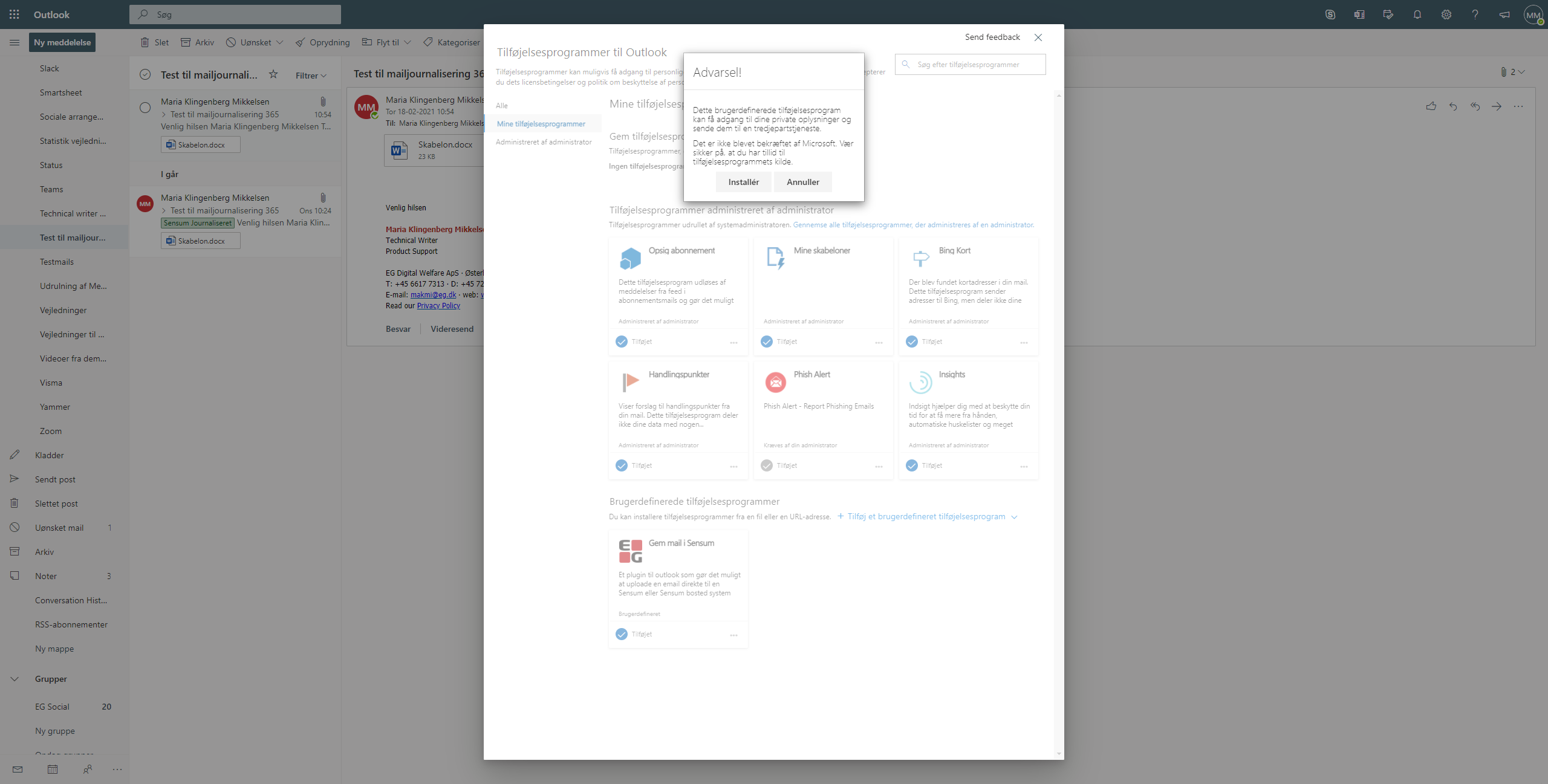1548x784 pixels.
Task: Click the MM account avatar
Action: pyautogui.click(x=1533, y=15)
